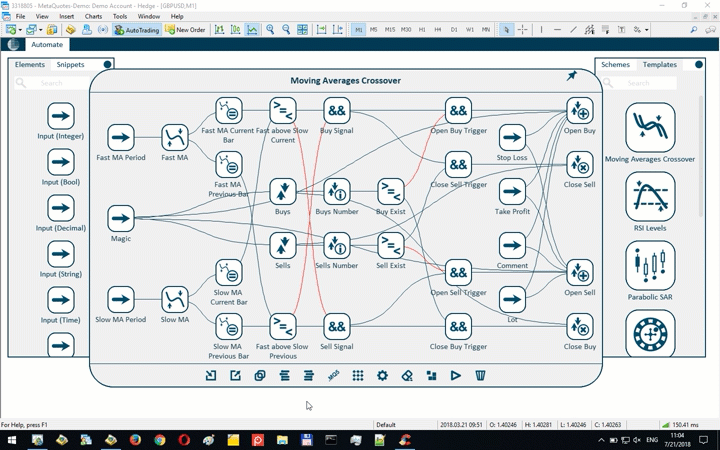Click the Buys Number node
720x450 pixels.
(337, 191)
